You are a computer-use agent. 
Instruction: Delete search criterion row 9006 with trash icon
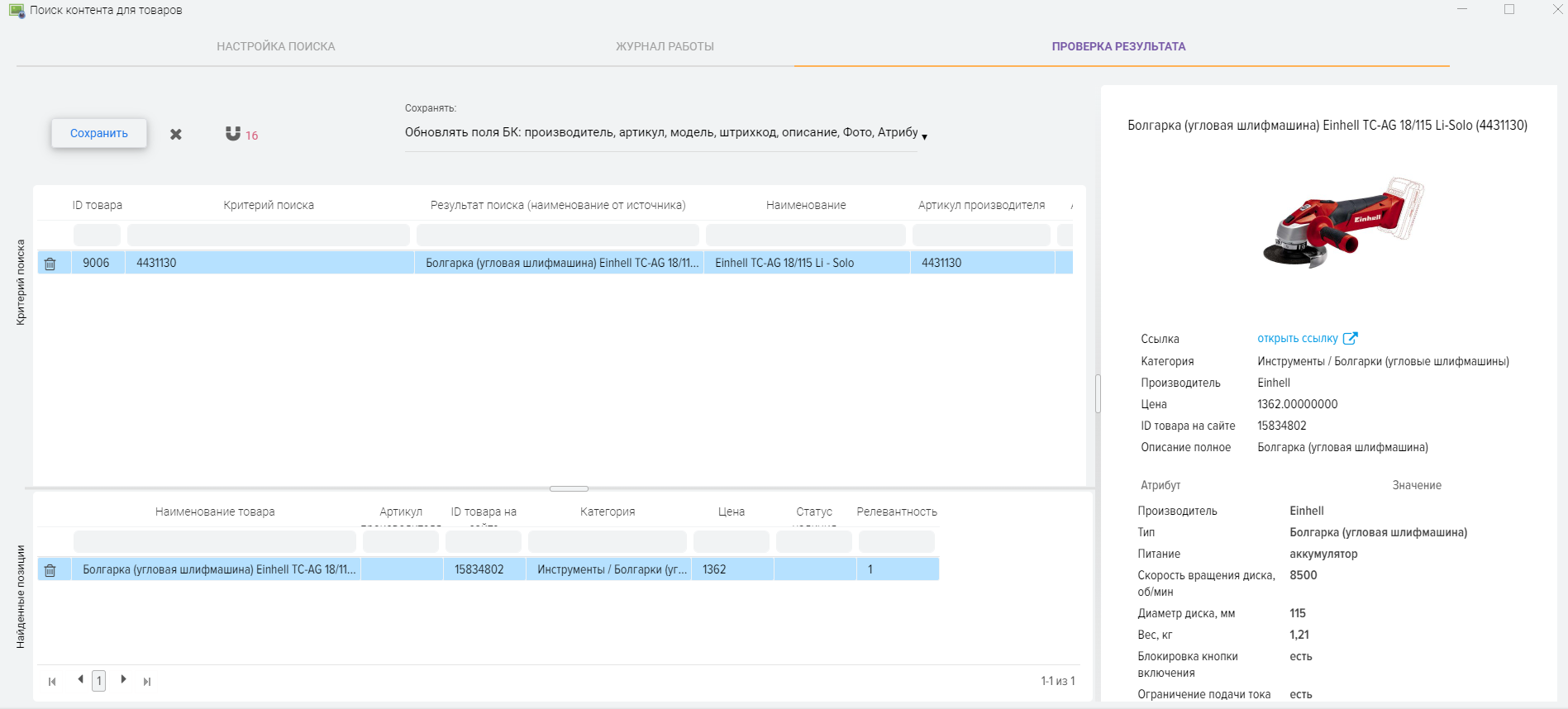click(50, 264)
